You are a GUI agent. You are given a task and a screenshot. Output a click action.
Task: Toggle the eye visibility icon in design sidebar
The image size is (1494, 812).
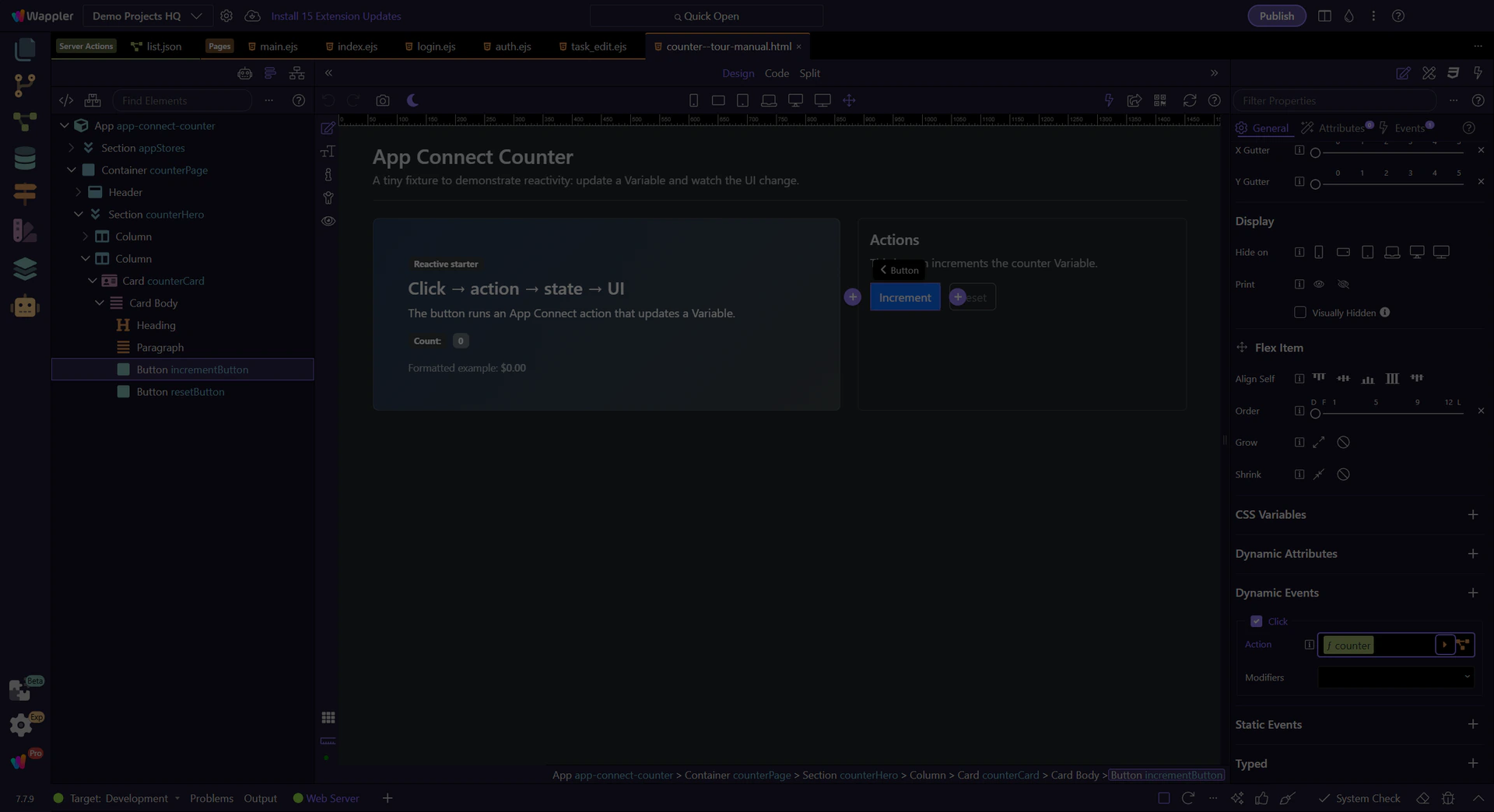pyautogui.click(x=328, y=221)
